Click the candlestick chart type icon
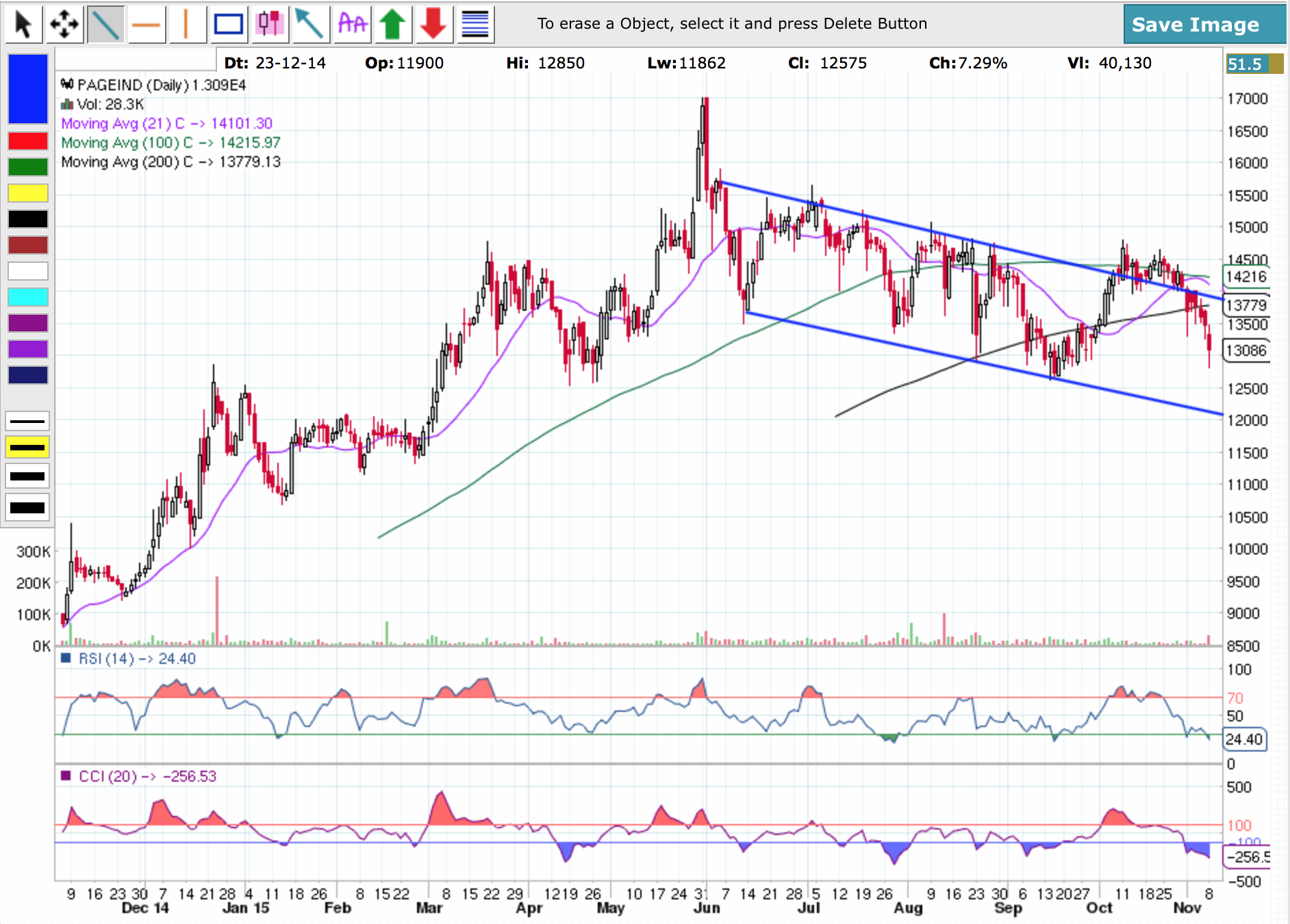 270,25
